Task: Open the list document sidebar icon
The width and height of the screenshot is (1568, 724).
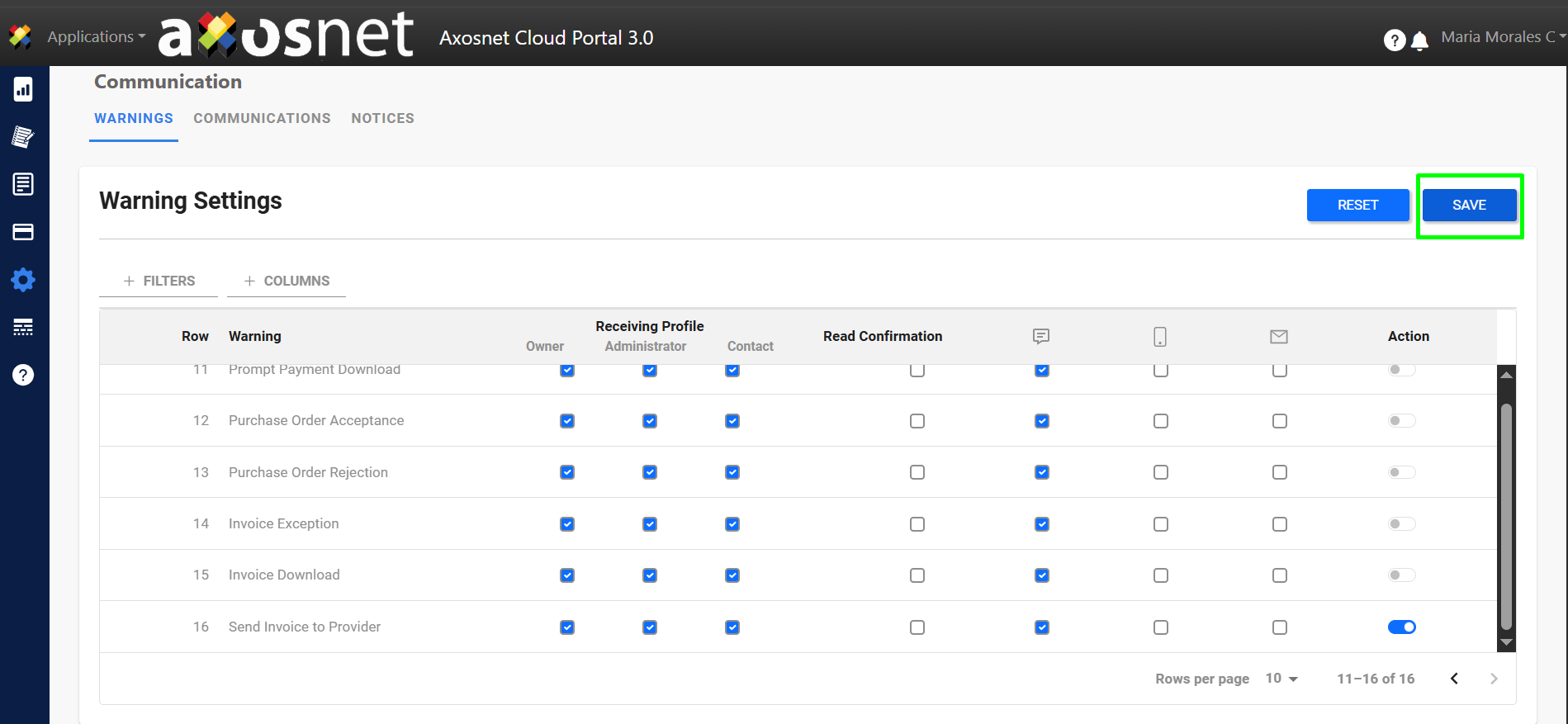Action: point(23,184)
